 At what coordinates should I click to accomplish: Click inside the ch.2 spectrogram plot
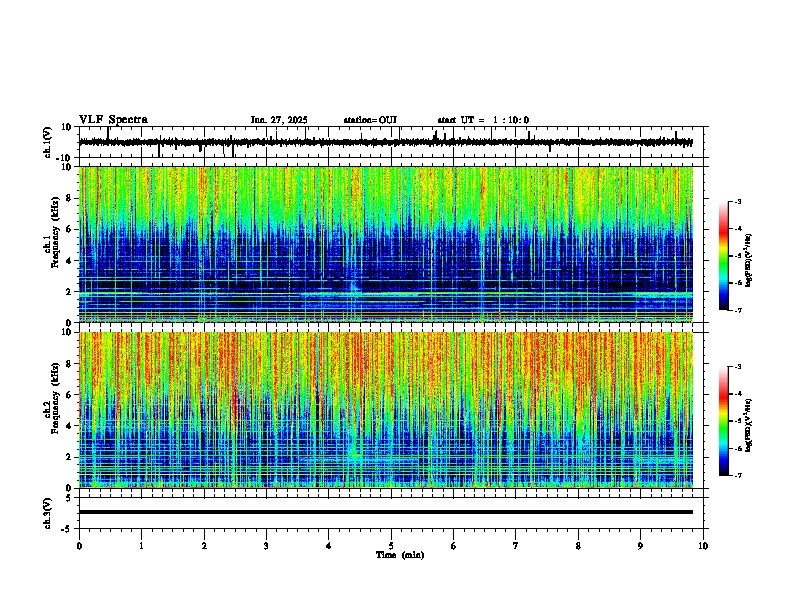pyautogui.click(x=386, y=410)
